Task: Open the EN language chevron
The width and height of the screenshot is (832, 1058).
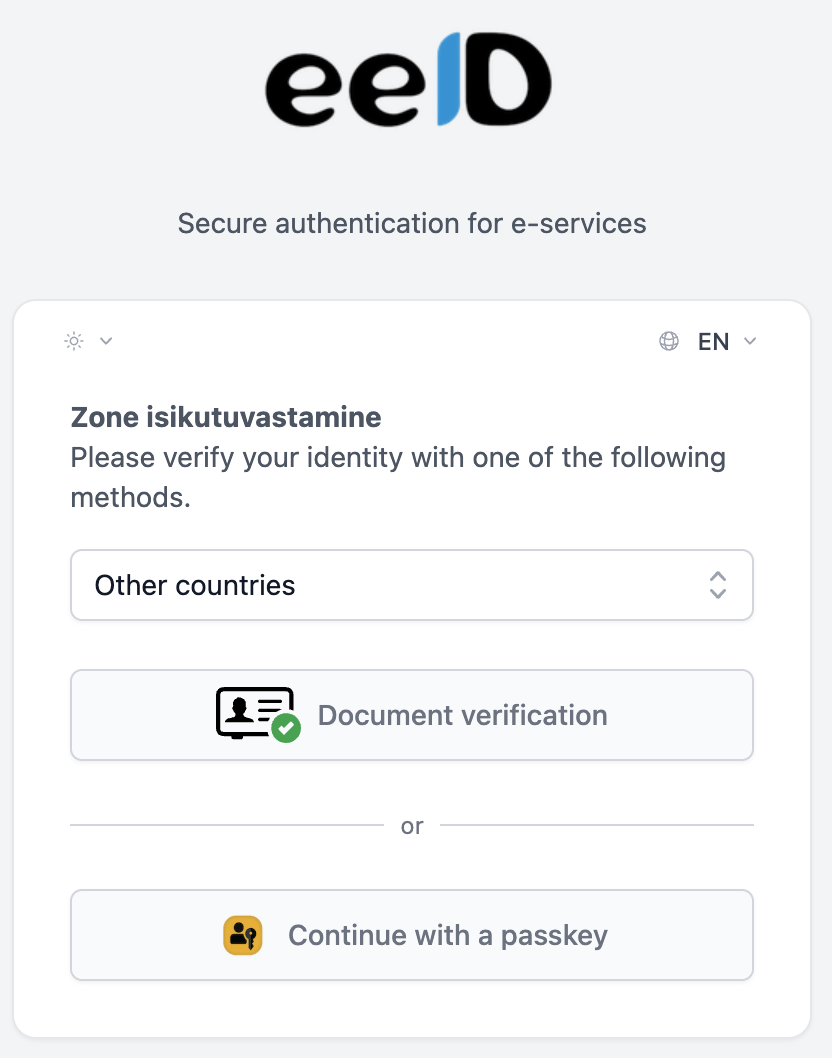Action: (x=750, y=342)
